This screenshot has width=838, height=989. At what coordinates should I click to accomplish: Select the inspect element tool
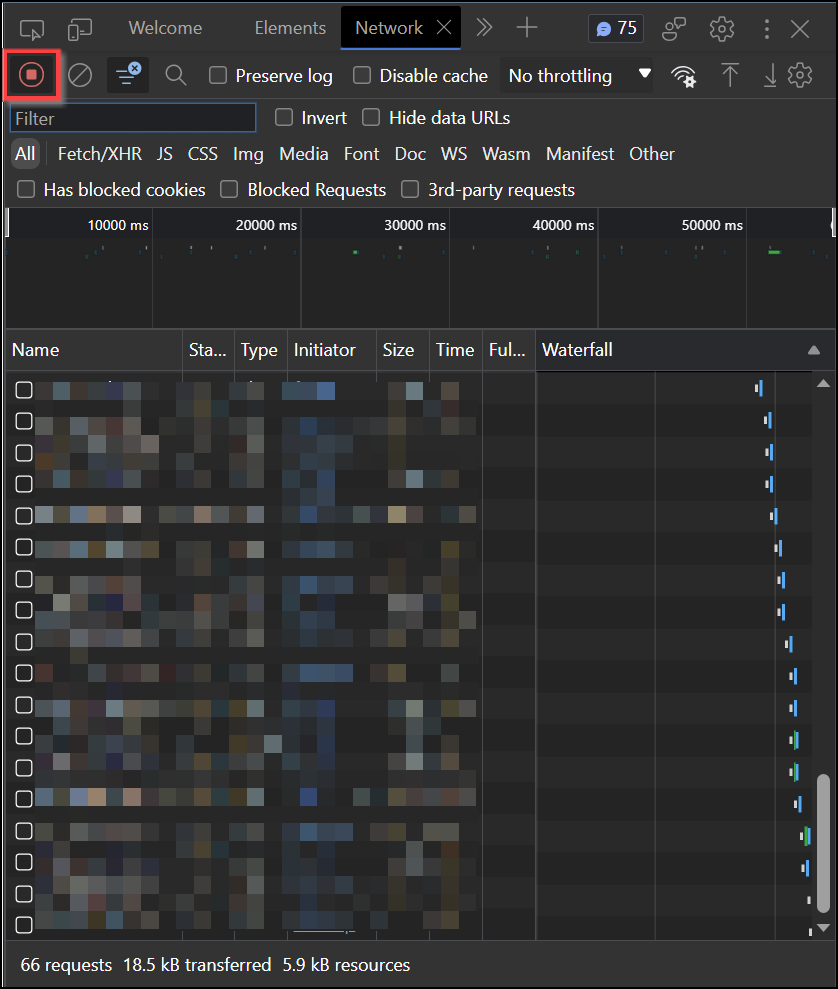(32, 28)
